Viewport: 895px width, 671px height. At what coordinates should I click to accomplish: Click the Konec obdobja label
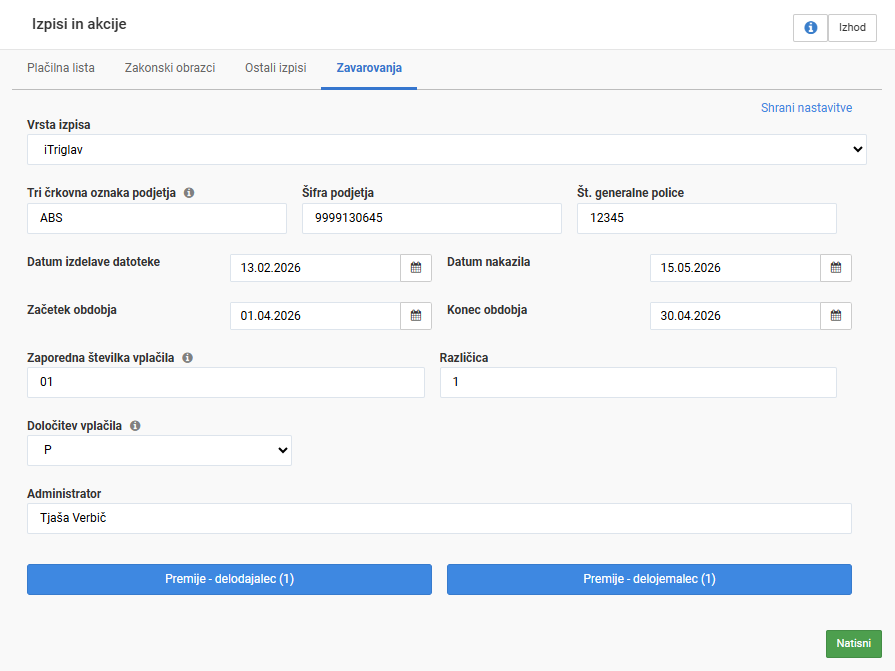coord(487,310)
